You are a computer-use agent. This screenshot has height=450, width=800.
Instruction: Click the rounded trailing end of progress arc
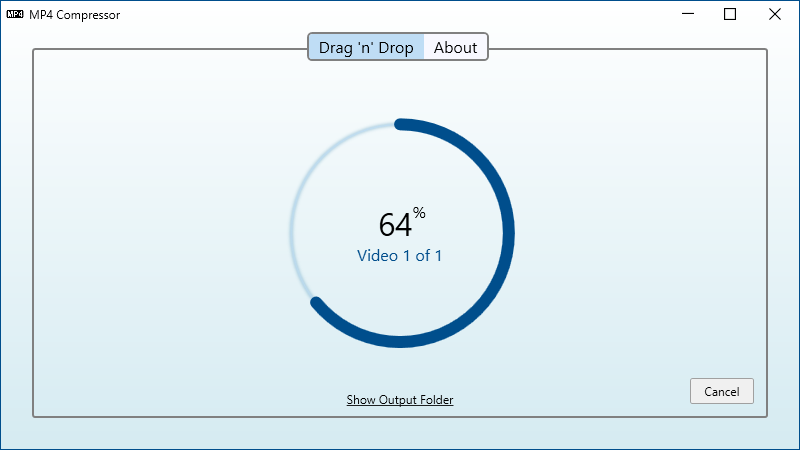click(316, 302)
